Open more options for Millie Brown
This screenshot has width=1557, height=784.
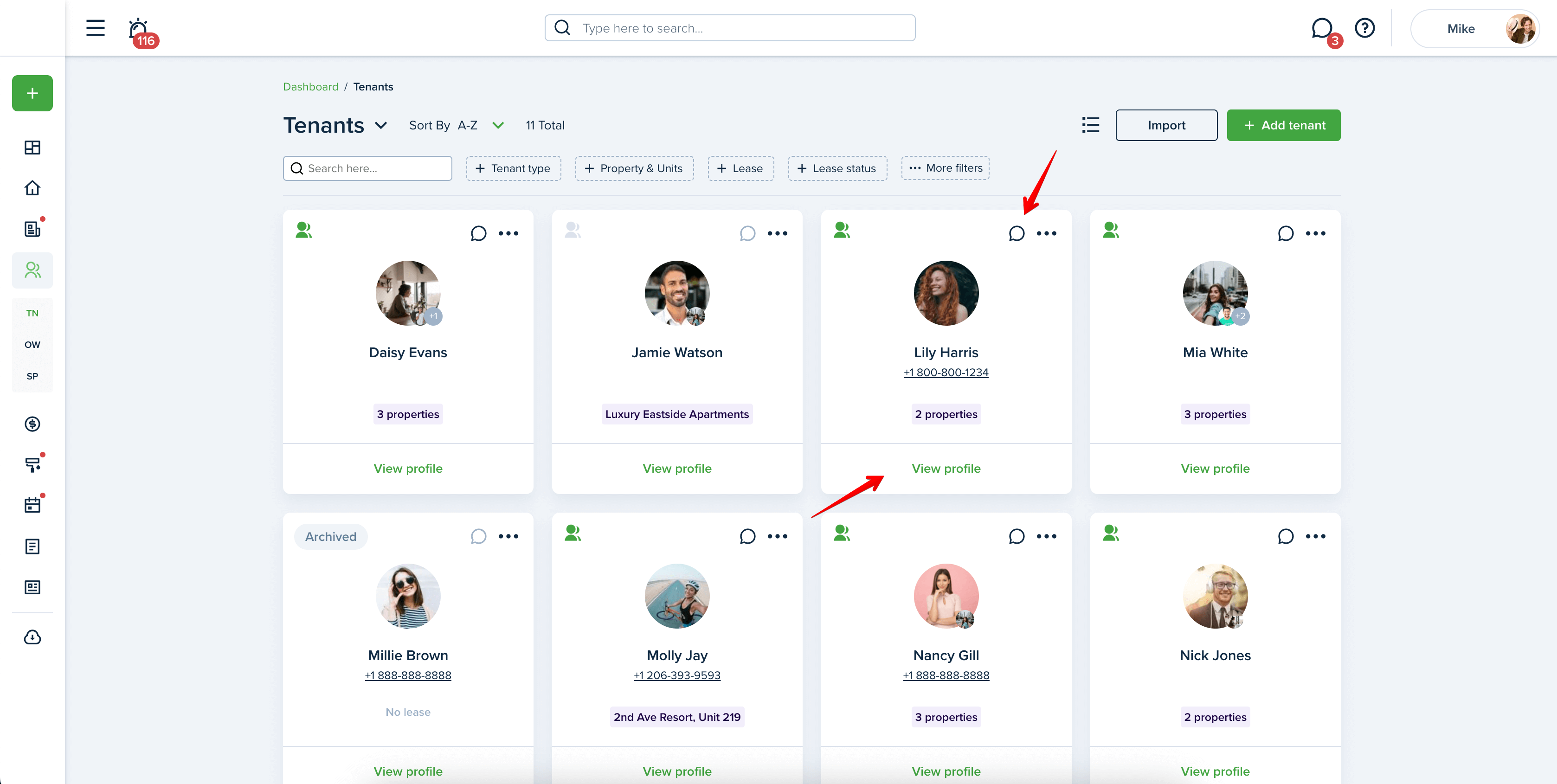coord(508,536)
